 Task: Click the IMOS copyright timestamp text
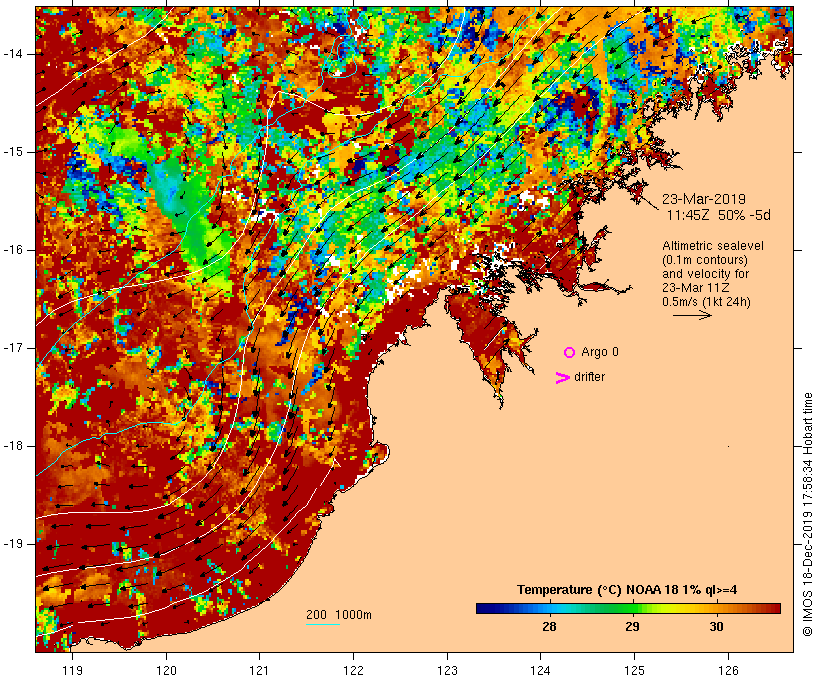click(x=807, y=514)
